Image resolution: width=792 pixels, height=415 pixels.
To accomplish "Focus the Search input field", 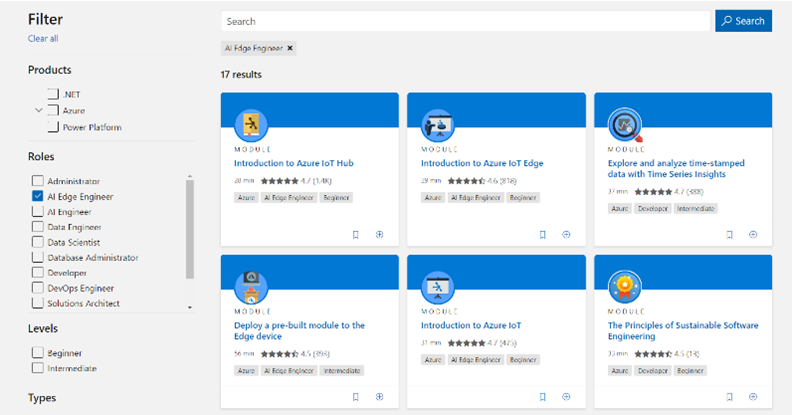I will [465, 21].
